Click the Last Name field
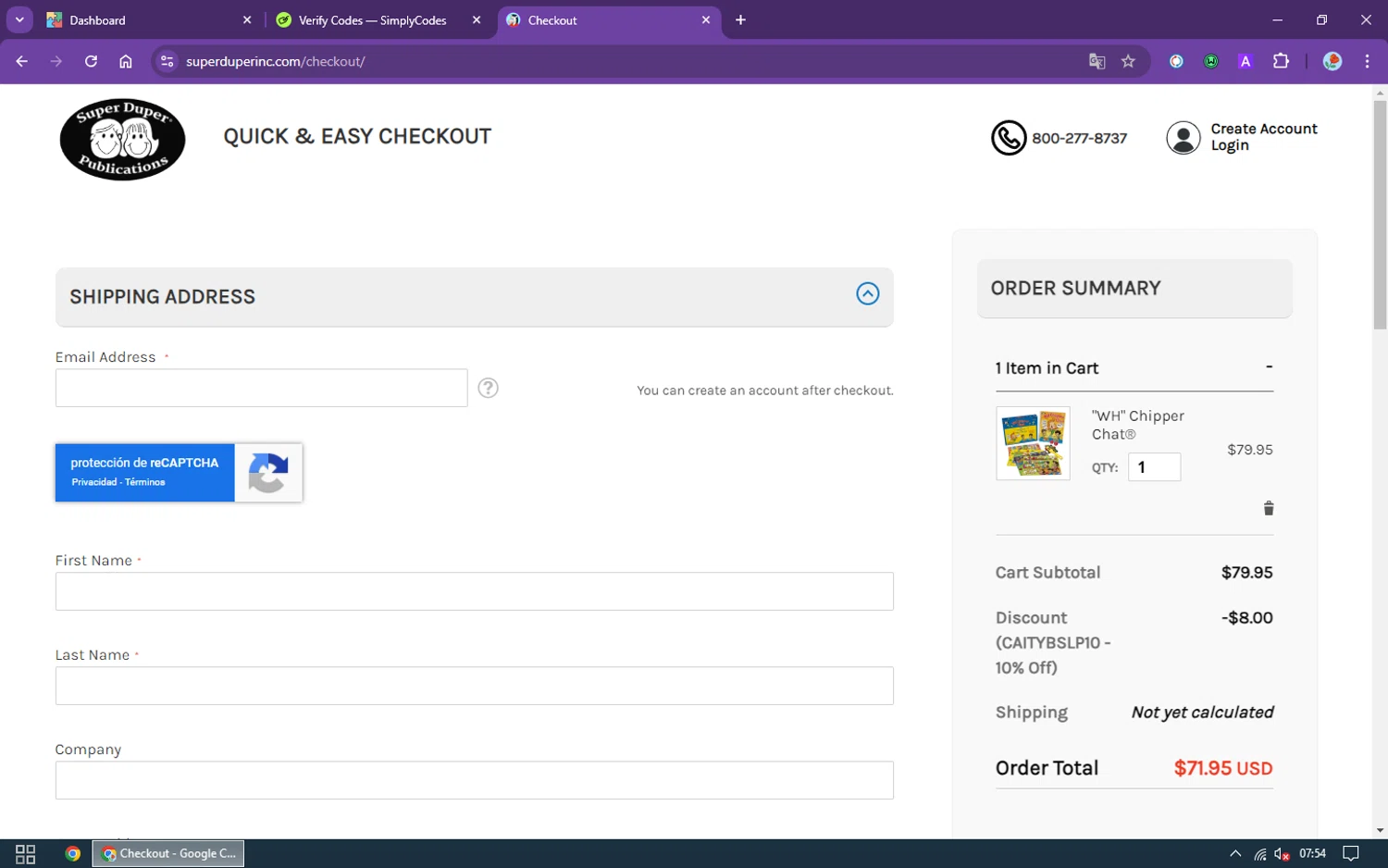1388x868 pixels. (x=474, y=686)
